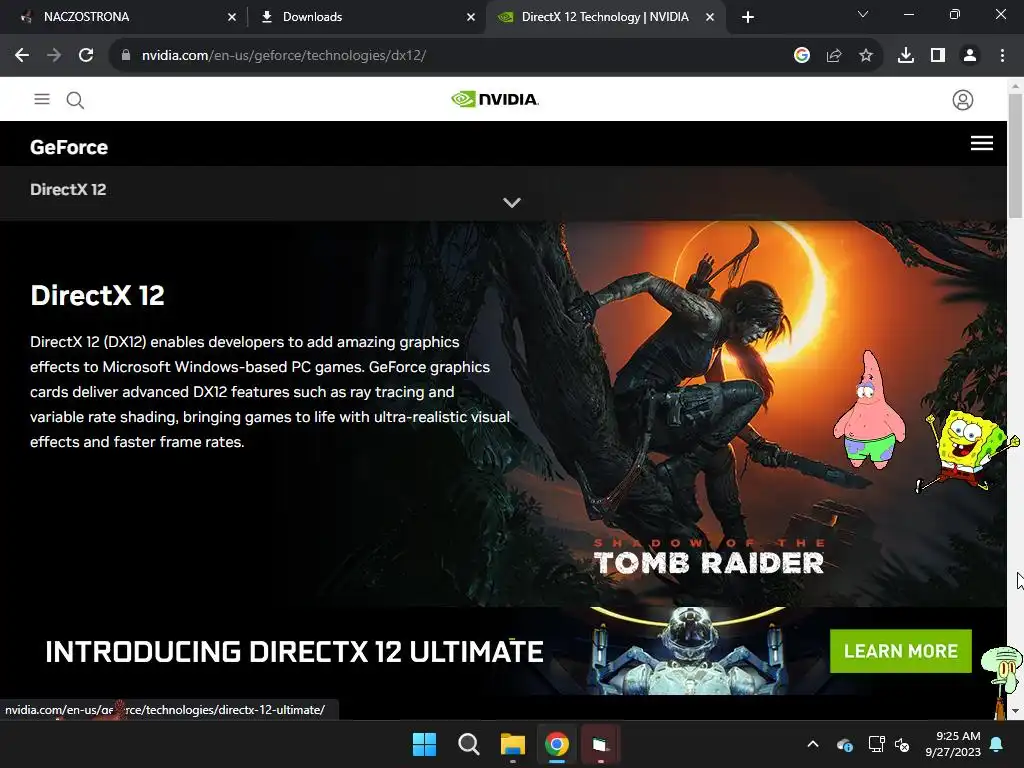This screenshot has height=768, width=1024.
Task: Open NVIDIA site hamburger menu
Action: click(42, 99)
